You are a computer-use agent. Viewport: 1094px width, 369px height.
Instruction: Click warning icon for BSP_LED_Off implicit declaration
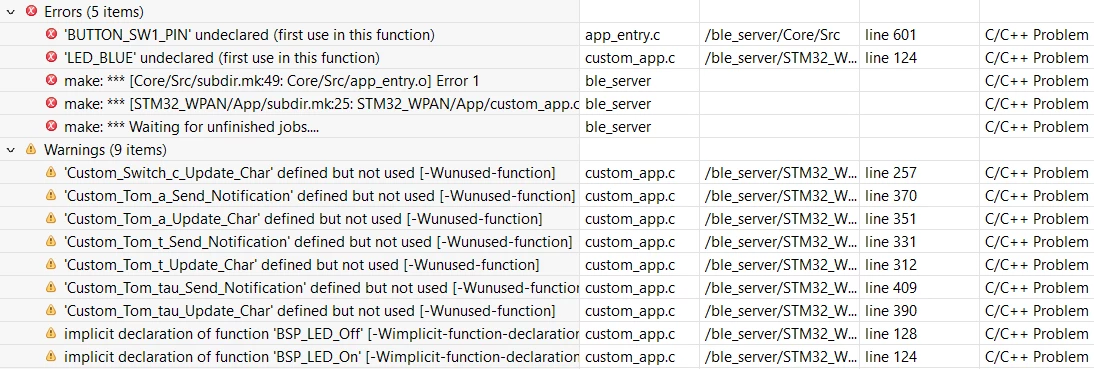point(50,333)
